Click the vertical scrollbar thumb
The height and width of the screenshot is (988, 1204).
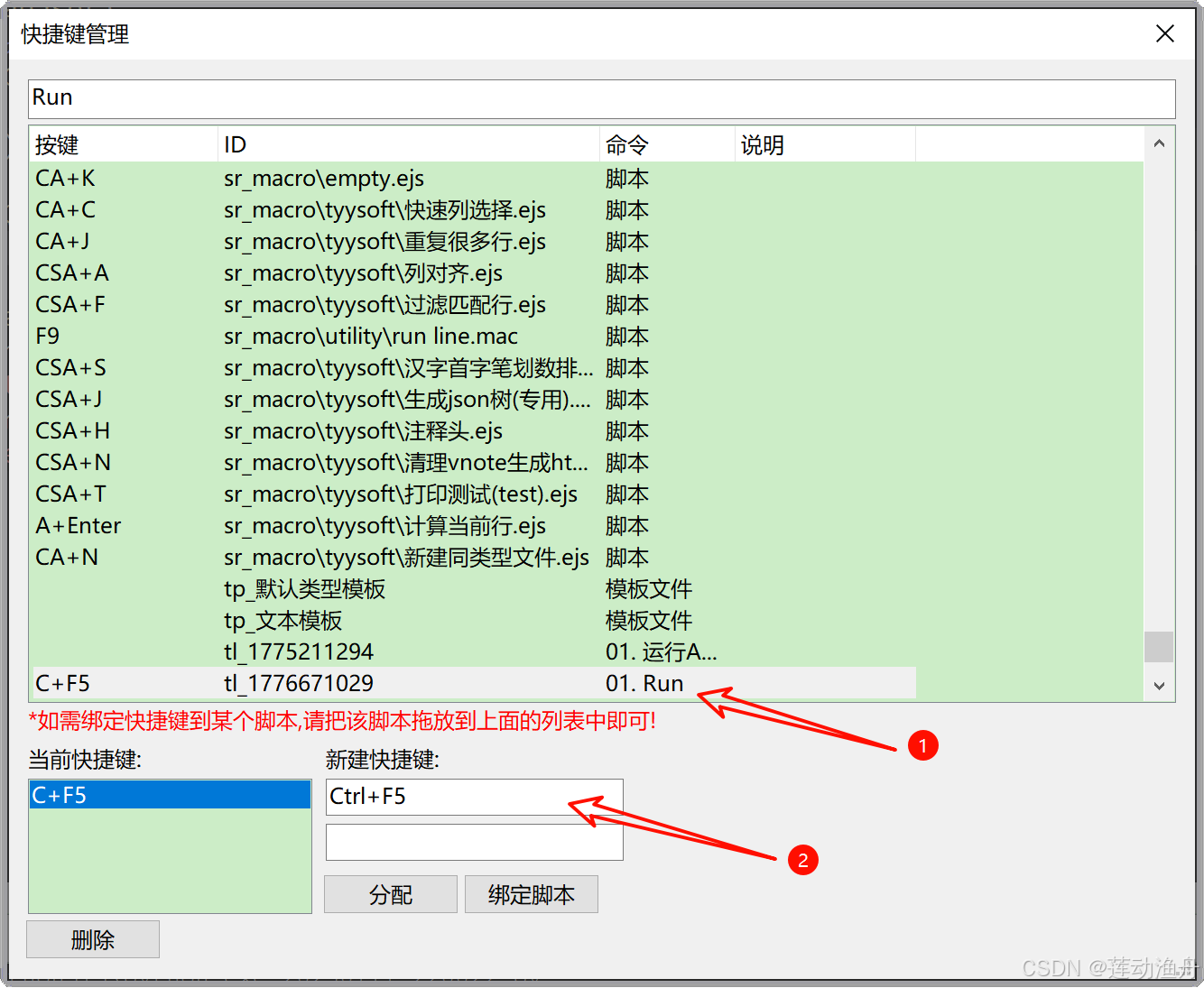[x=1159, y=647]
